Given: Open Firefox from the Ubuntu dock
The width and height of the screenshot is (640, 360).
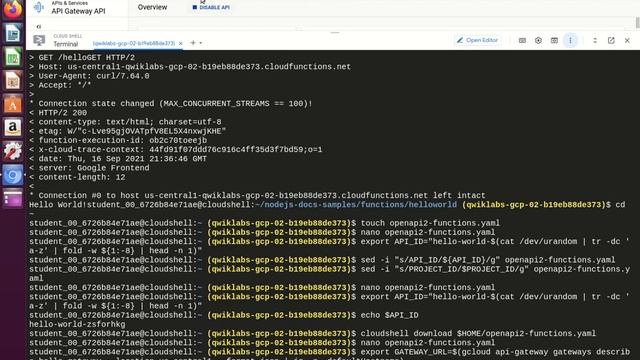Looking at the screenshot, I should [13, 9].
